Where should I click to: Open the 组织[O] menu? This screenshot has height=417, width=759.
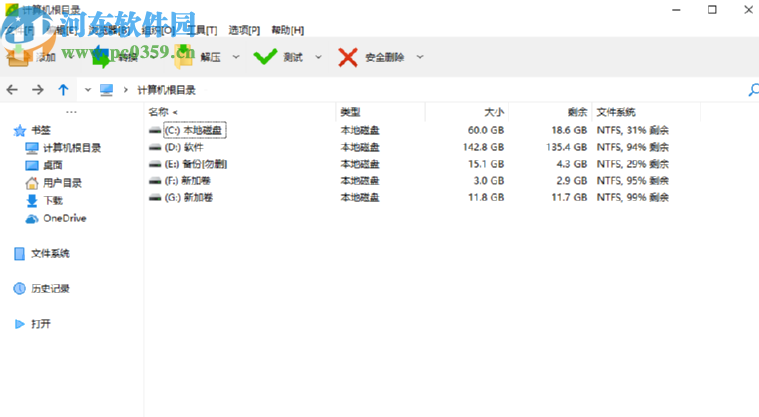pyautogui.click(x=158, y=30)
